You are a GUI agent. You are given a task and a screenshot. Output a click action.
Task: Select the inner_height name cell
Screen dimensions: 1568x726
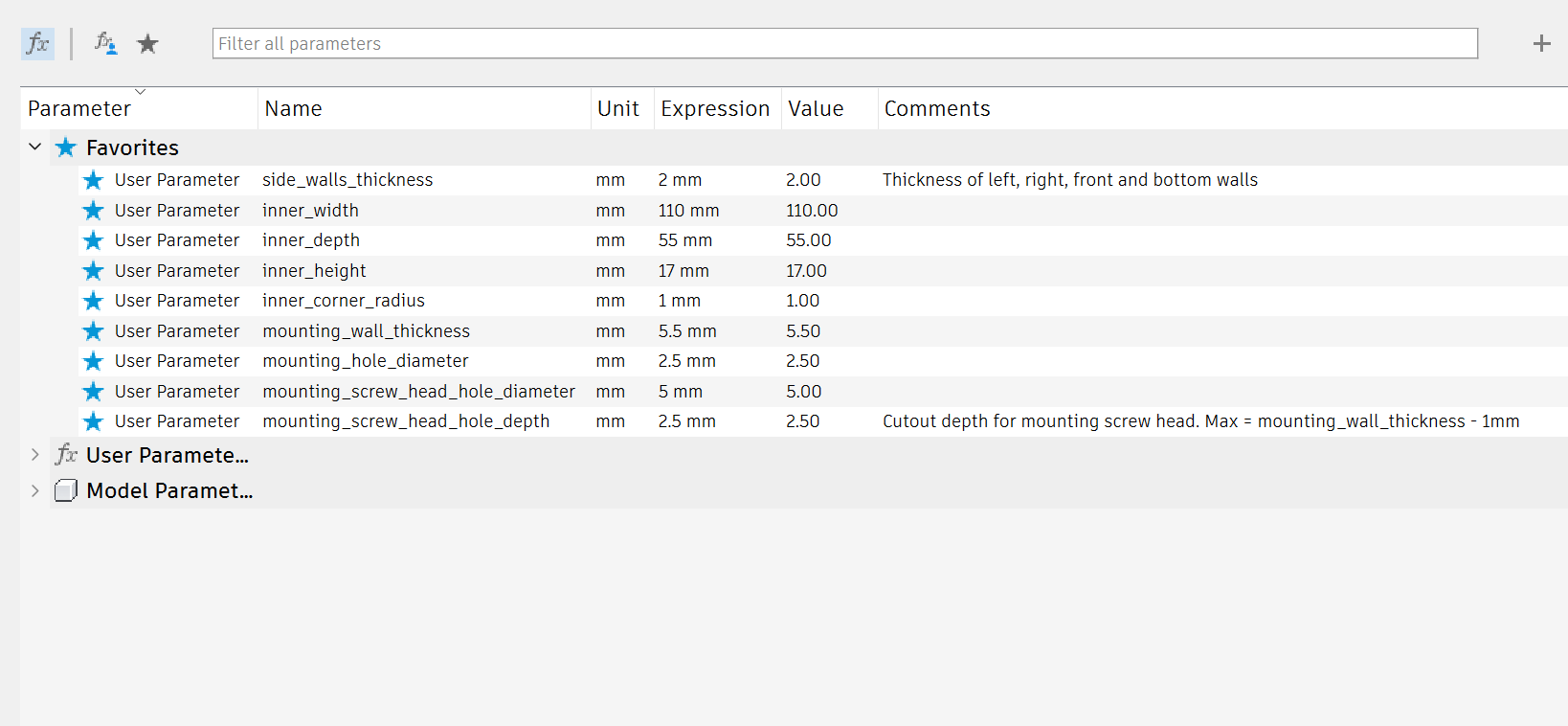coord(314,271)
